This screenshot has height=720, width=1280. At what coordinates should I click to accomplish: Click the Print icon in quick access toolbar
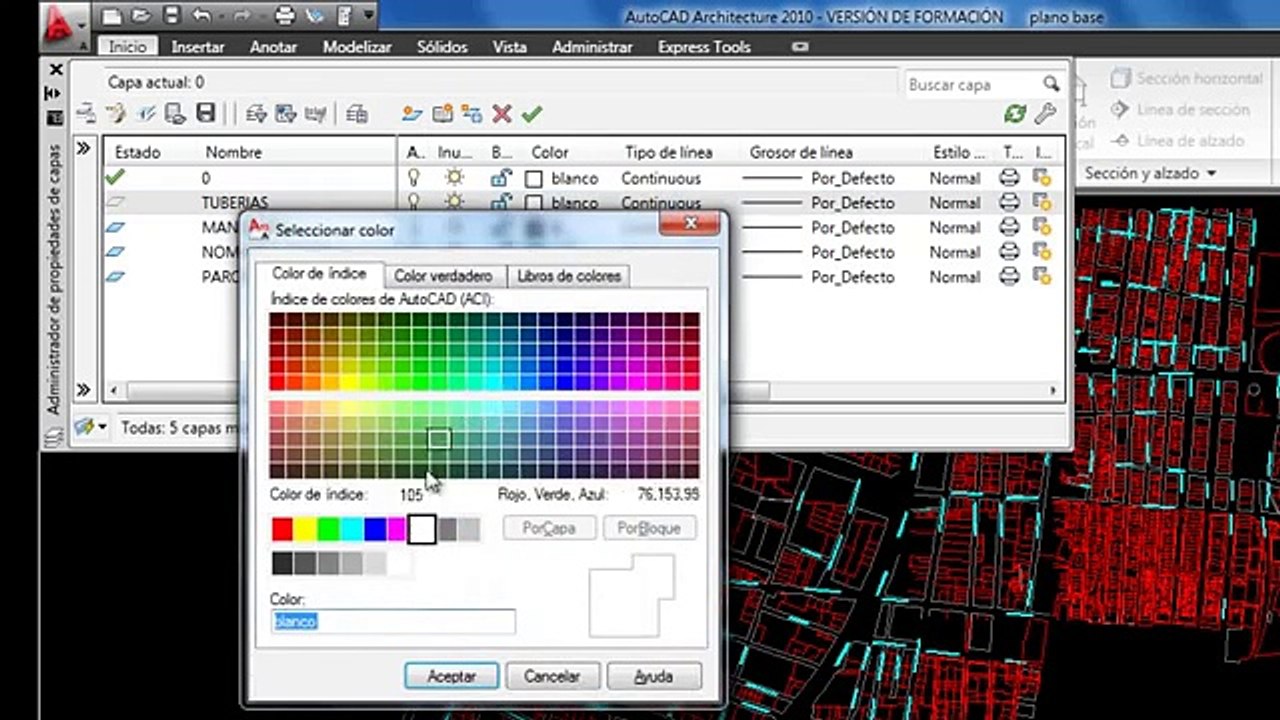(285, 16)
